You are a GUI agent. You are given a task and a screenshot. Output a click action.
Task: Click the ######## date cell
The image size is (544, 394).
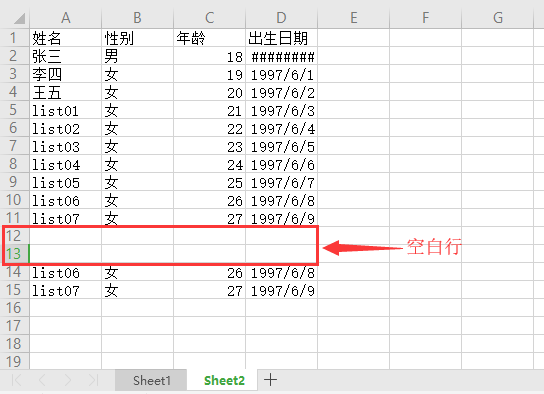coord(281,55)
